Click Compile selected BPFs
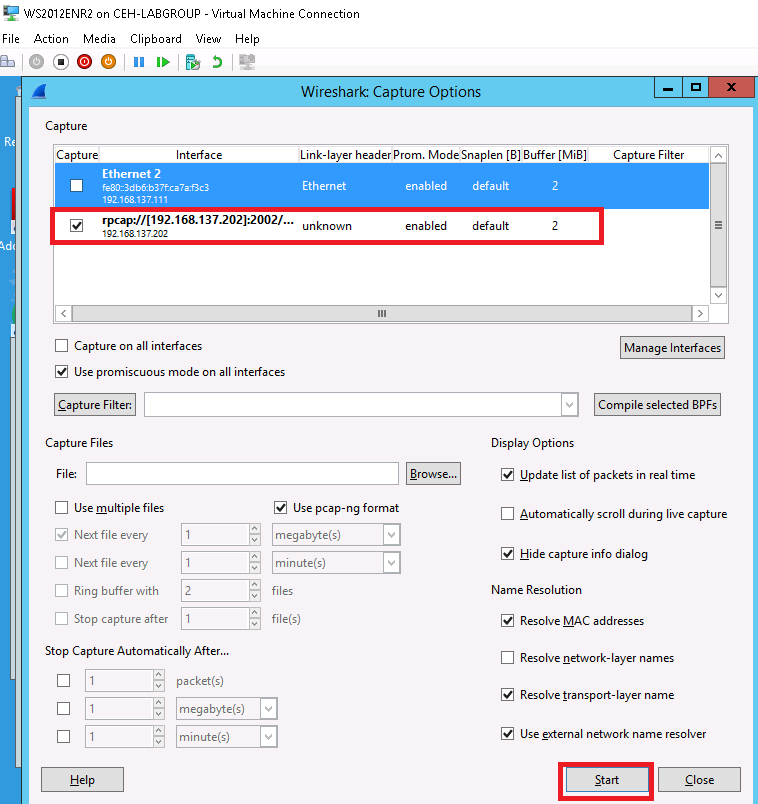Image resolution: width=758 pixels, height=804 pixels. tap(657, 405)
